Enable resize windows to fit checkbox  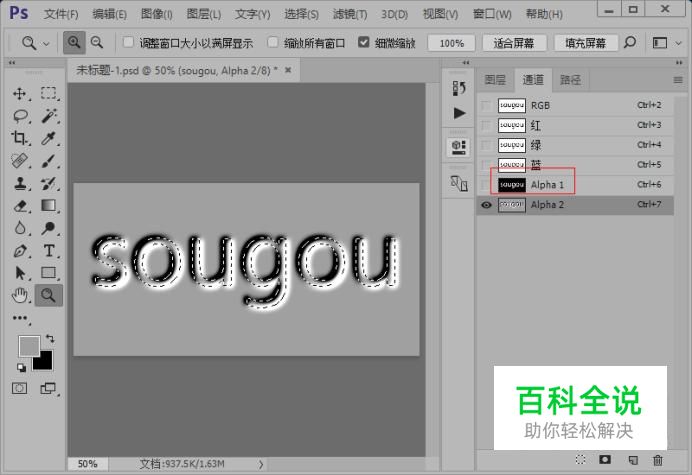tap(128, 42)
